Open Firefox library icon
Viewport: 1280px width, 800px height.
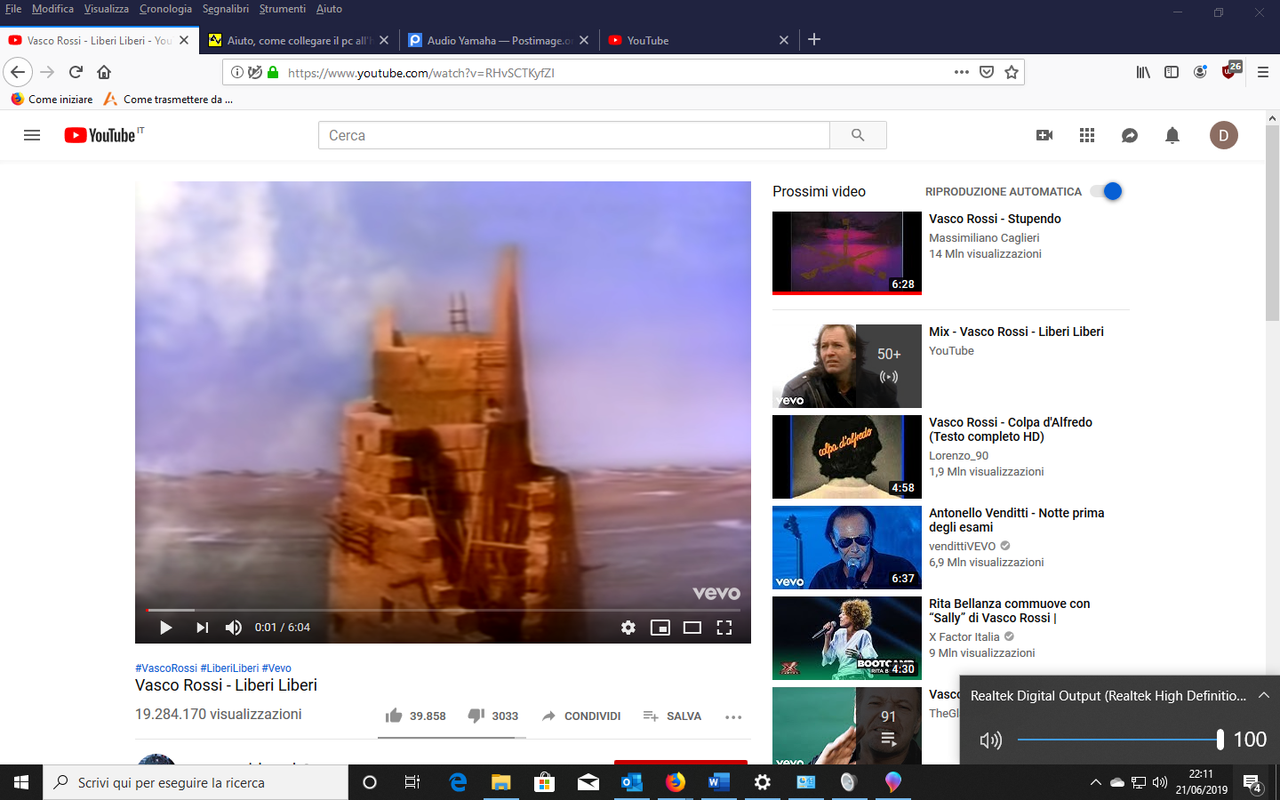click(x=1143, y=72)
